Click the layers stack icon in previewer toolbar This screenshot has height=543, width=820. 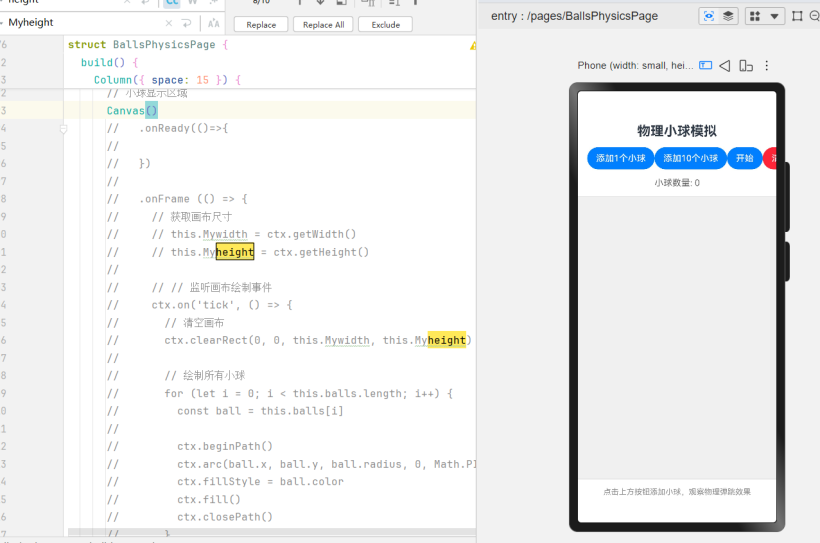729,16
